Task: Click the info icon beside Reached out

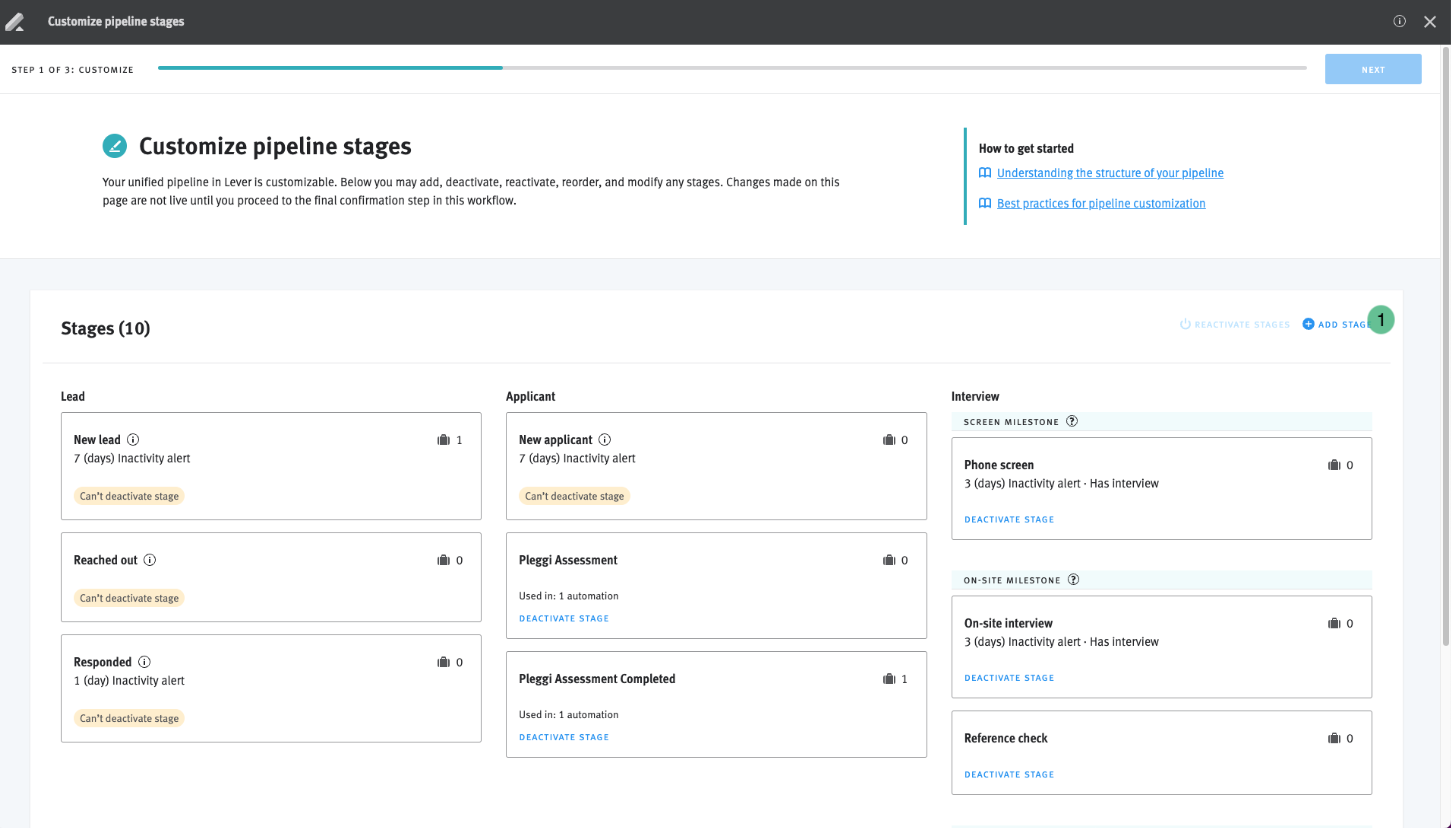Action: (150, 561)
